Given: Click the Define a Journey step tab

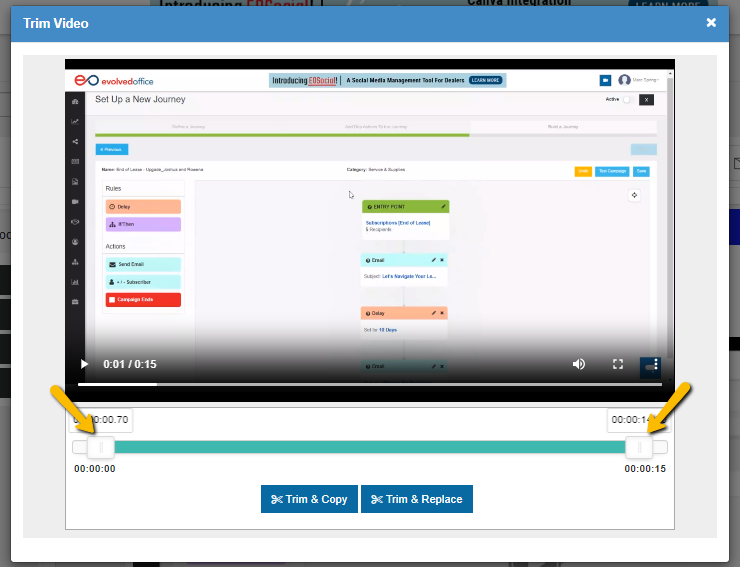Looking at the screenshot, I should tap(188, 127).
